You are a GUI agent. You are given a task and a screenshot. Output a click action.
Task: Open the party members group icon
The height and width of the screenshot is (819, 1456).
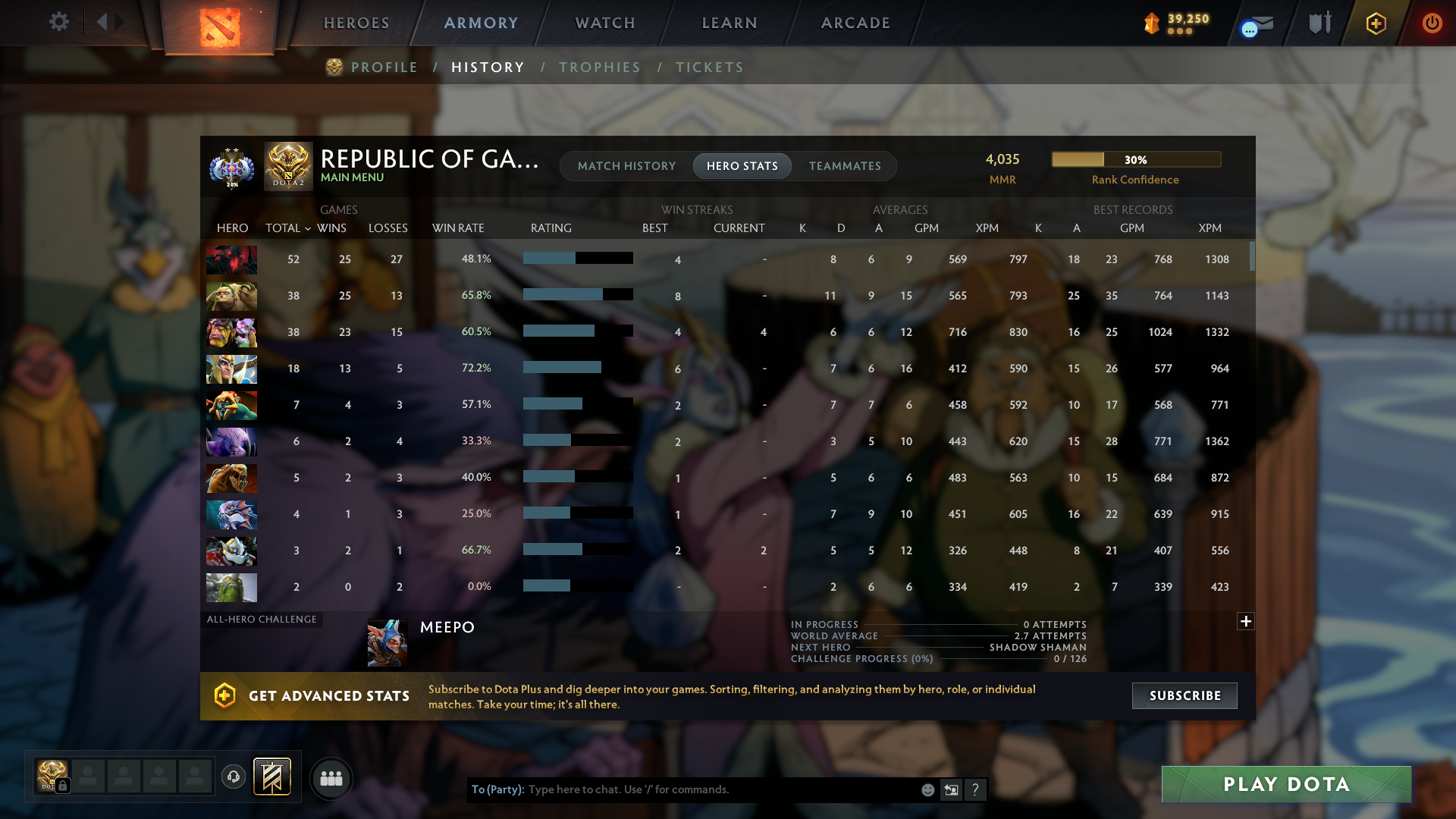[331, 778]
